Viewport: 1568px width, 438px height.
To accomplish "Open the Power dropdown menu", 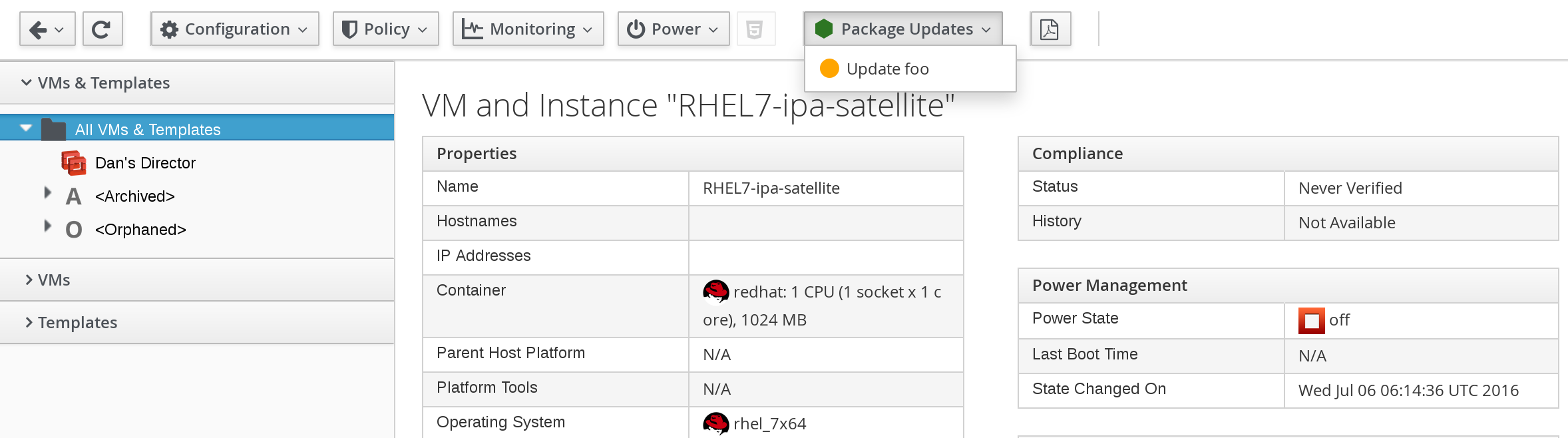I will click(673, 29).
